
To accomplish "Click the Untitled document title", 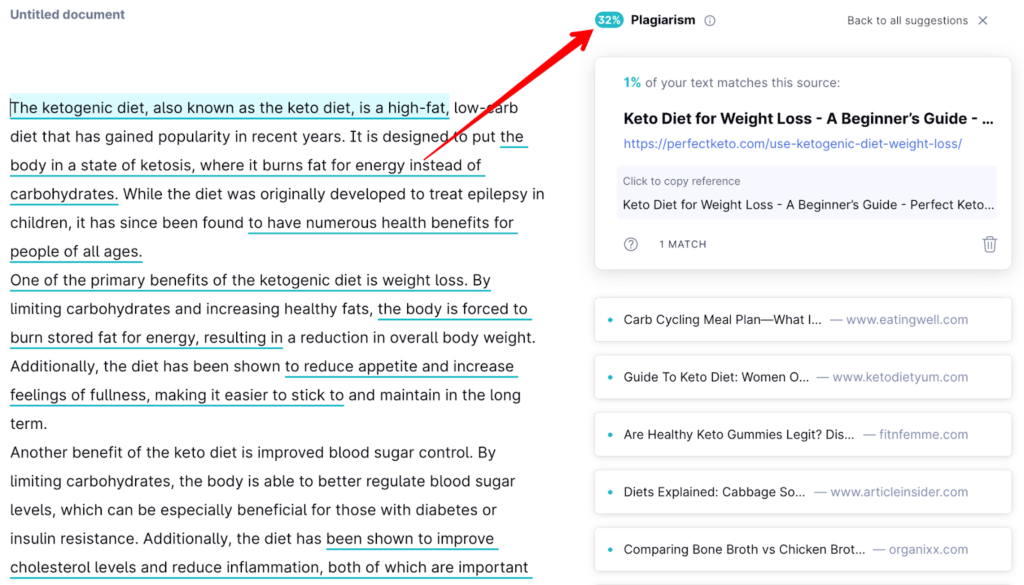I will pos(68,15).
